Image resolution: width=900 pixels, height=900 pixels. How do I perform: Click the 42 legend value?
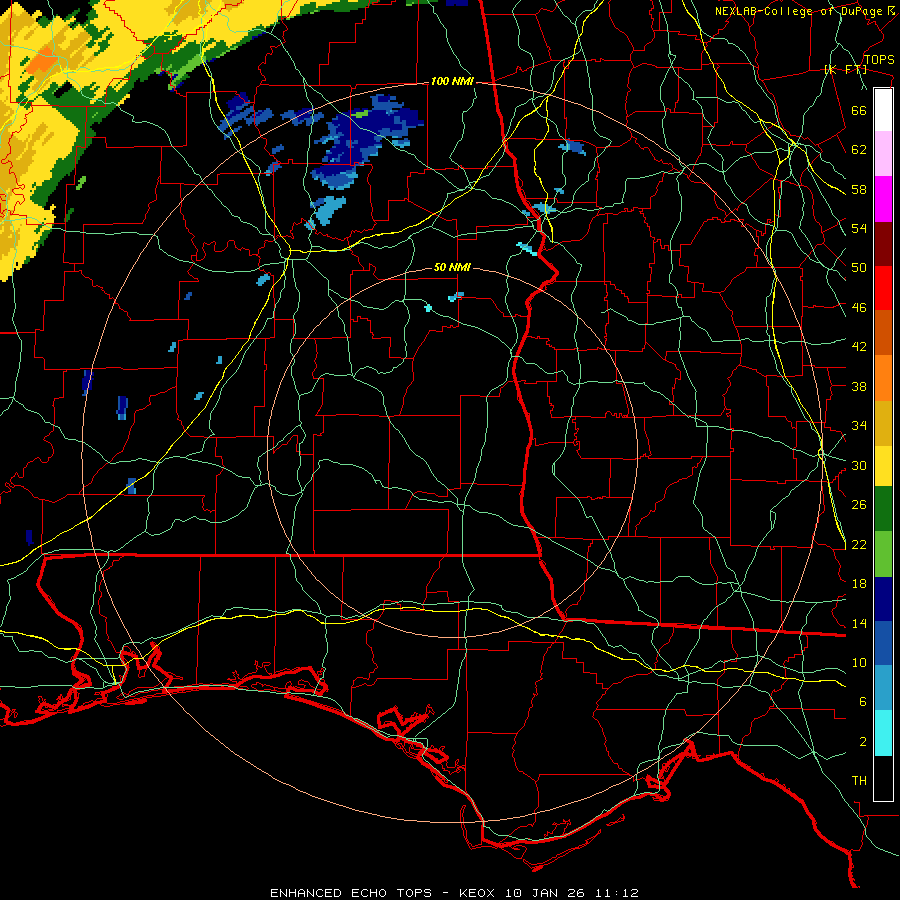[859, 347]
